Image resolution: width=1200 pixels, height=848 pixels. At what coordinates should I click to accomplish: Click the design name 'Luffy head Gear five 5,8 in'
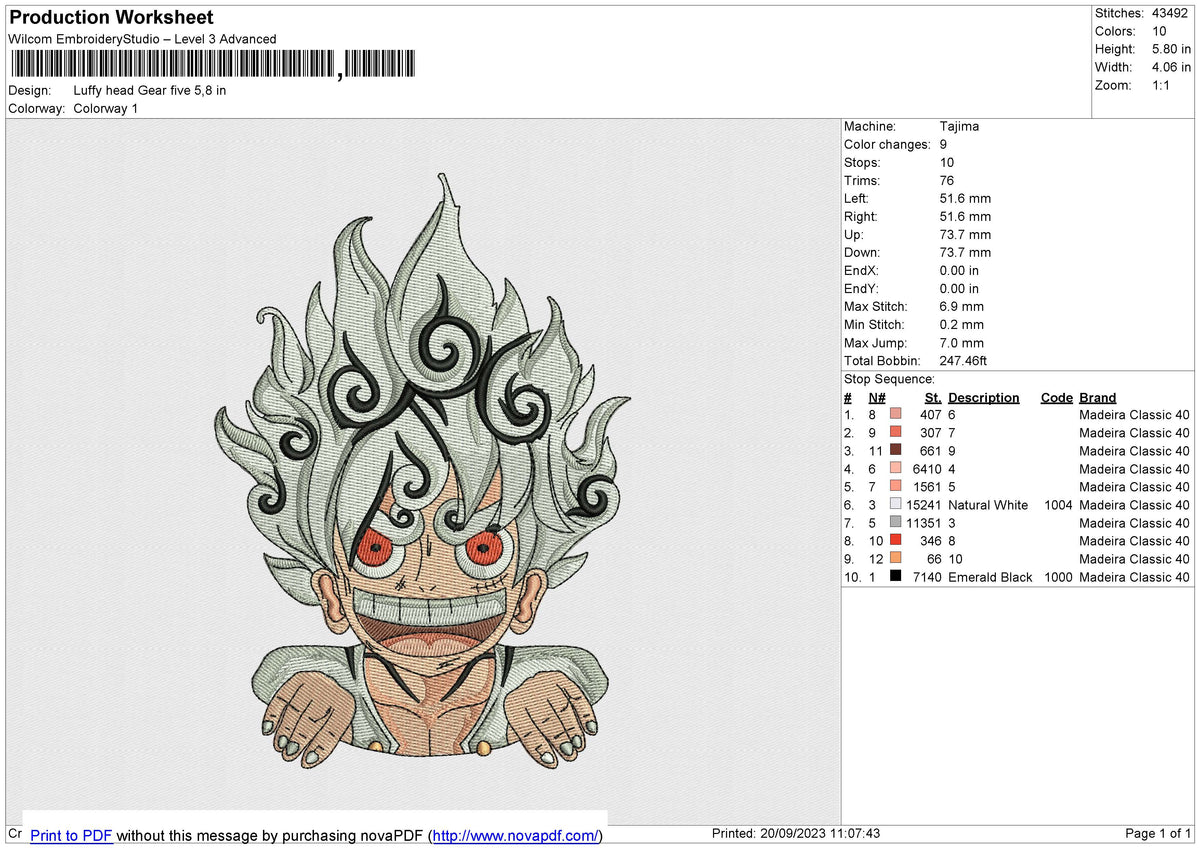pyautogui.click(x=150, y=90)
